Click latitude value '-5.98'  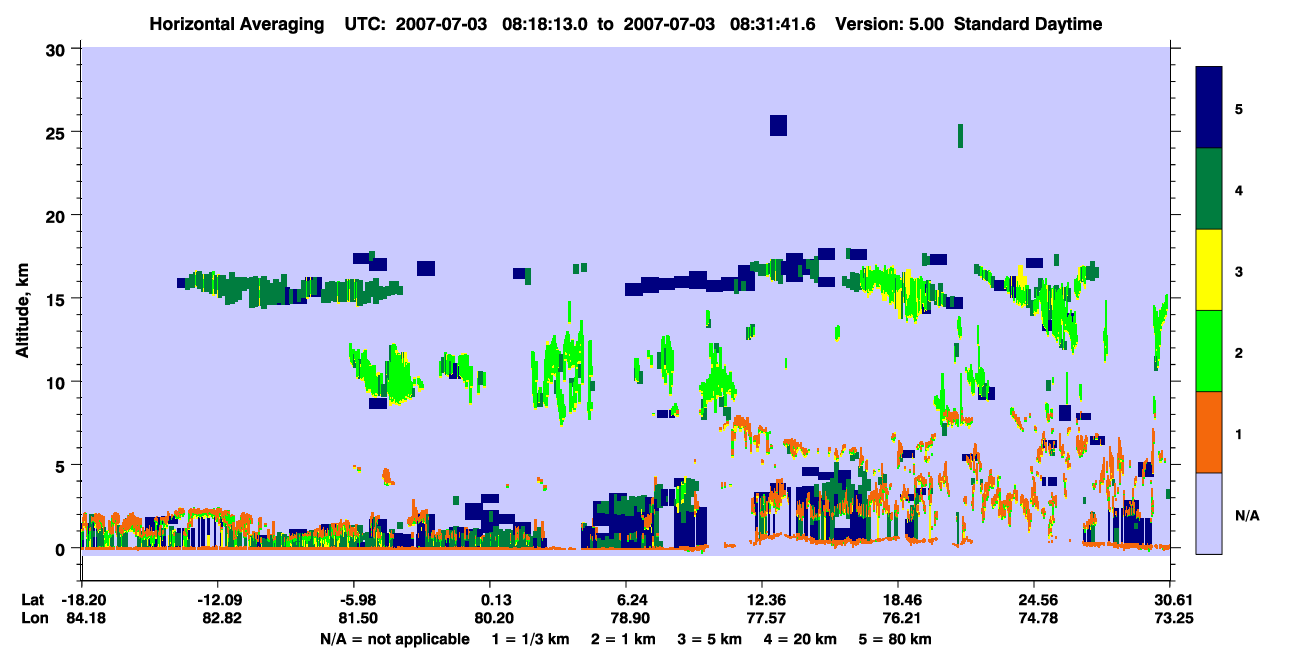(355, 600)
